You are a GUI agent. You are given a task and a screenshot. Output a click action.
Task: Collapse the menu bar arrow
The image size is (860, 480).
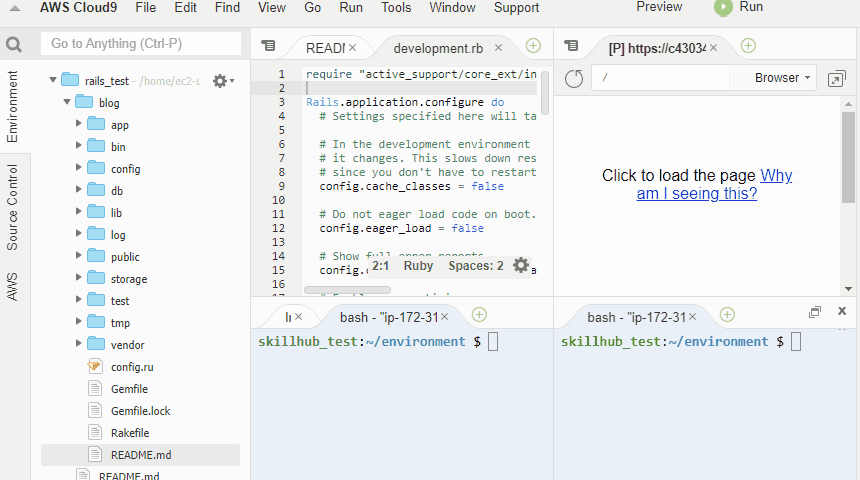15,8
